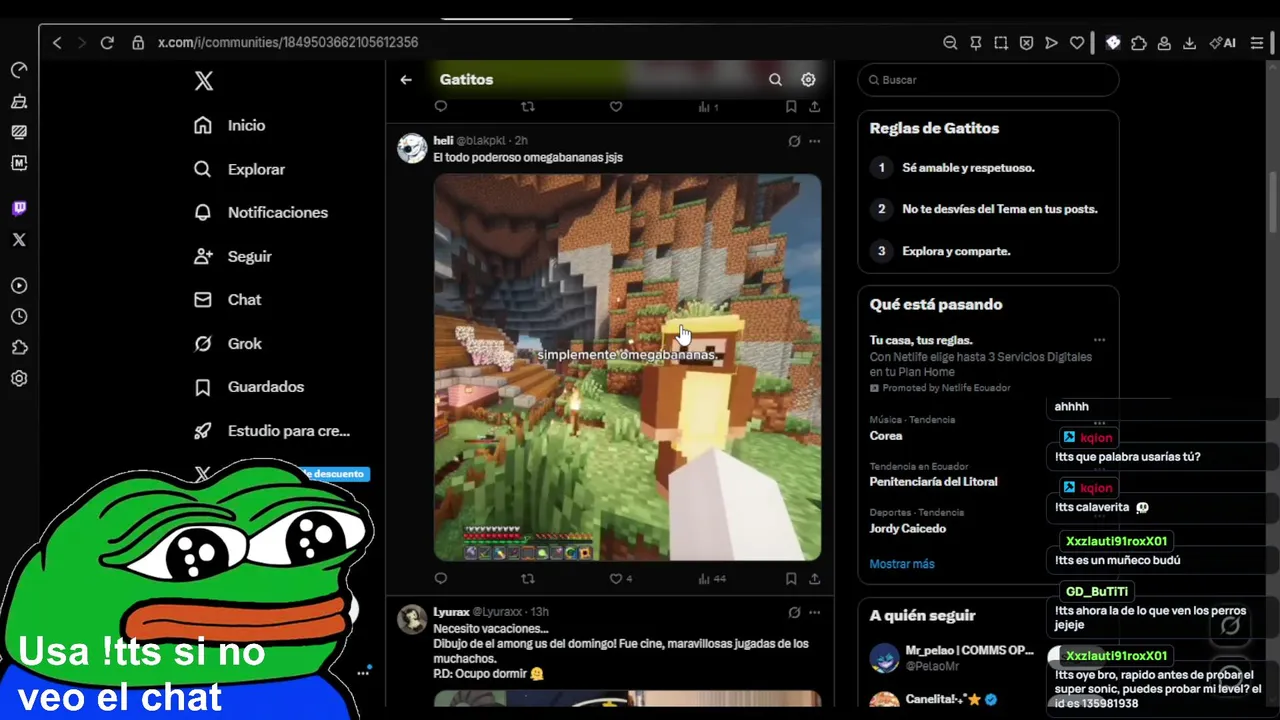Image resolution: width=1280 pixels, height=720 pixels.
Task: Open the player icon in browser sidebar
Action: point(19,285)
